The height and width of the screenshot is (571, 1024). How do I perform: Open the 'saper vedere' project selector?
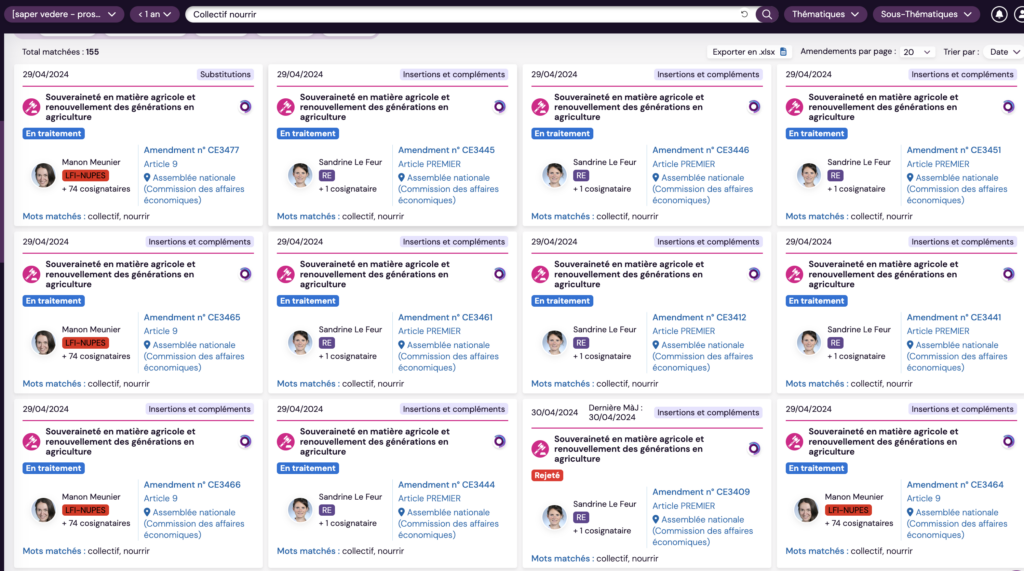pyautogui.click(x=66, y=14)
